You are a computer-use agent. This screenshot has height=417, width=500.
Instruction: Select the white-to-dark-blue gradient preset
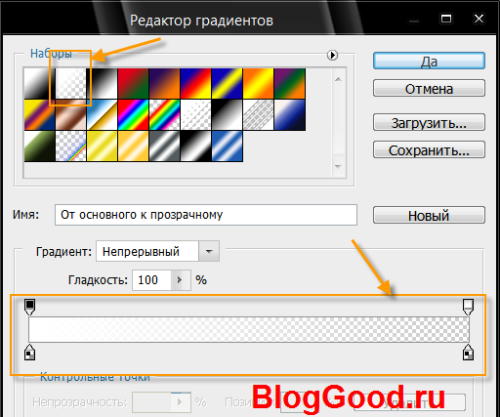click(290, 115)
